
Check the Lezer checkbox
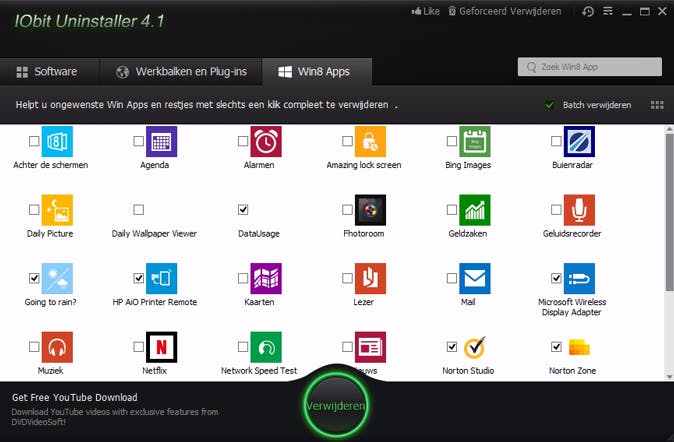(x=347, y=278)
